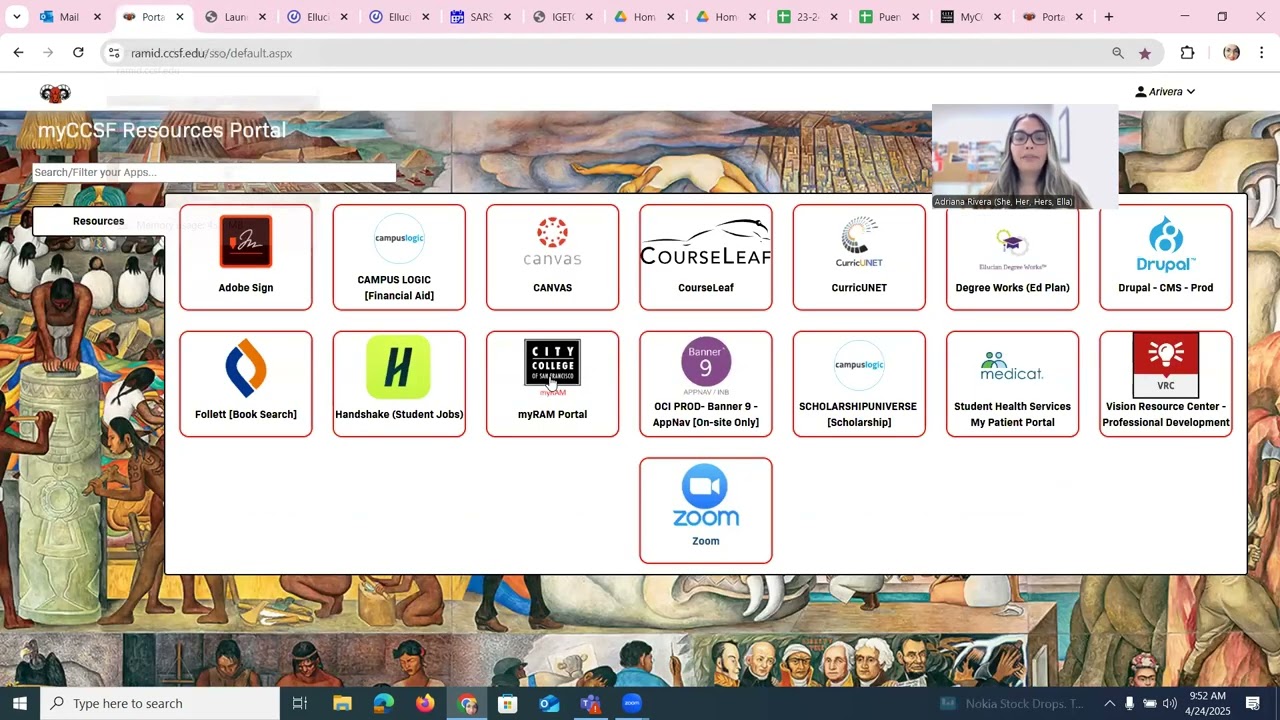Image resolution: width=1280 pixels, height=720 pixels.
Task: Open the Zoom app tile
Action: coord(706,511)
